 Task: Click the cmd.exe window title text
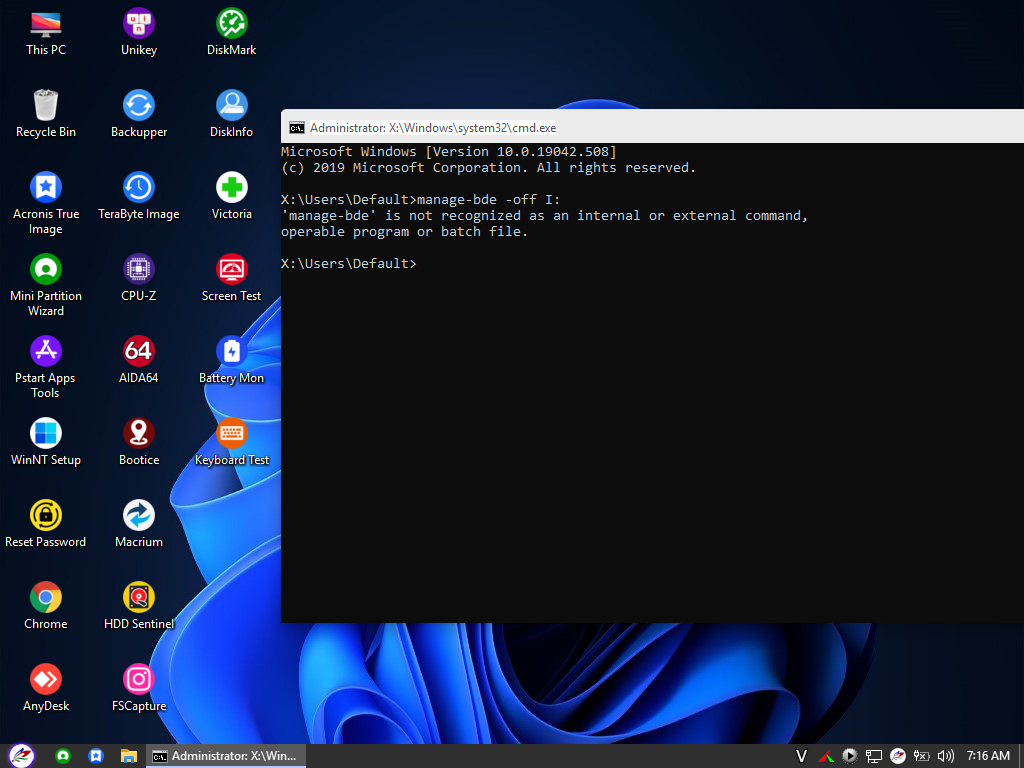(x=433, y=127)
